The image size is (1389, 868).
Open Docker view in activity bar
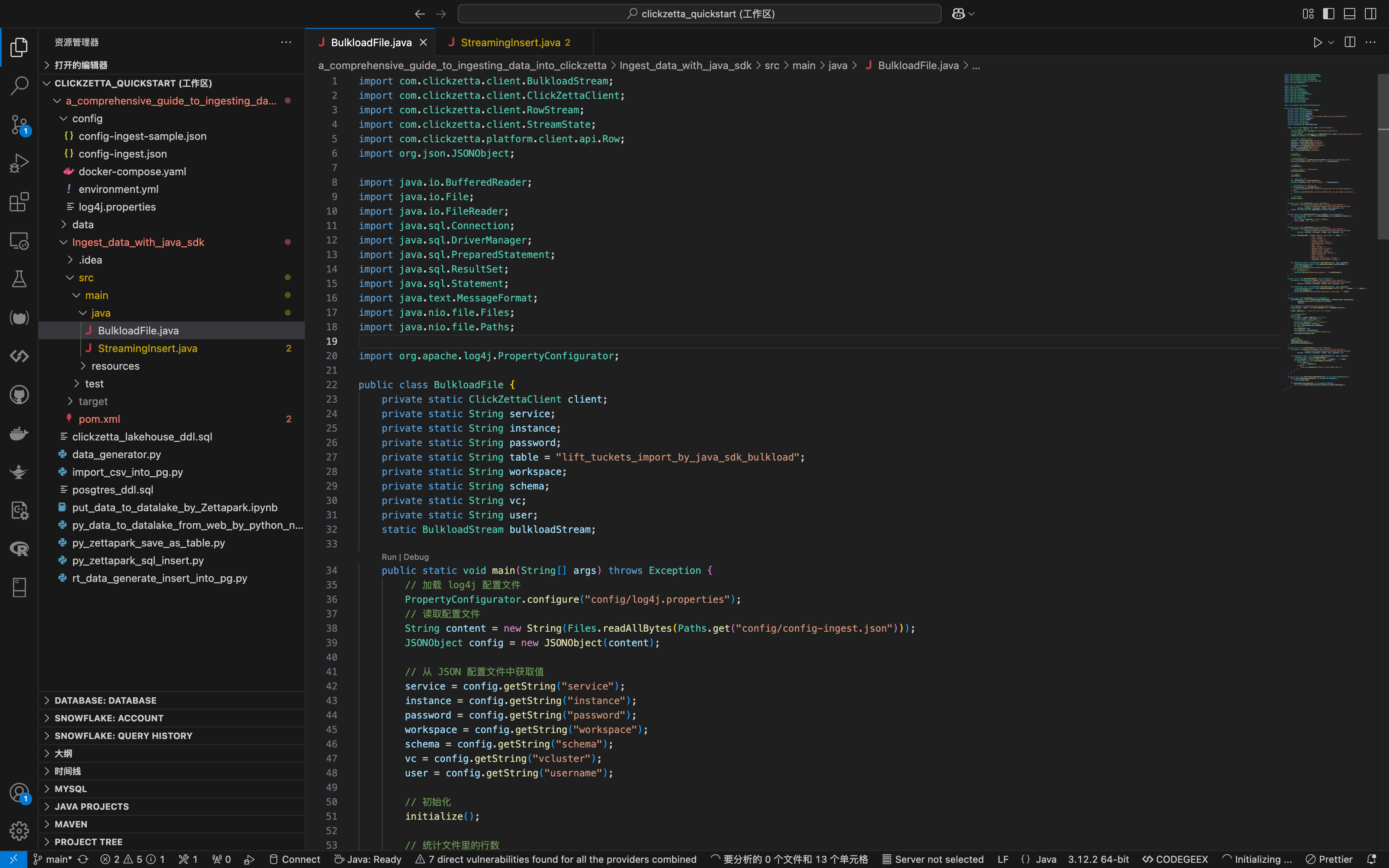click(19, 434)
